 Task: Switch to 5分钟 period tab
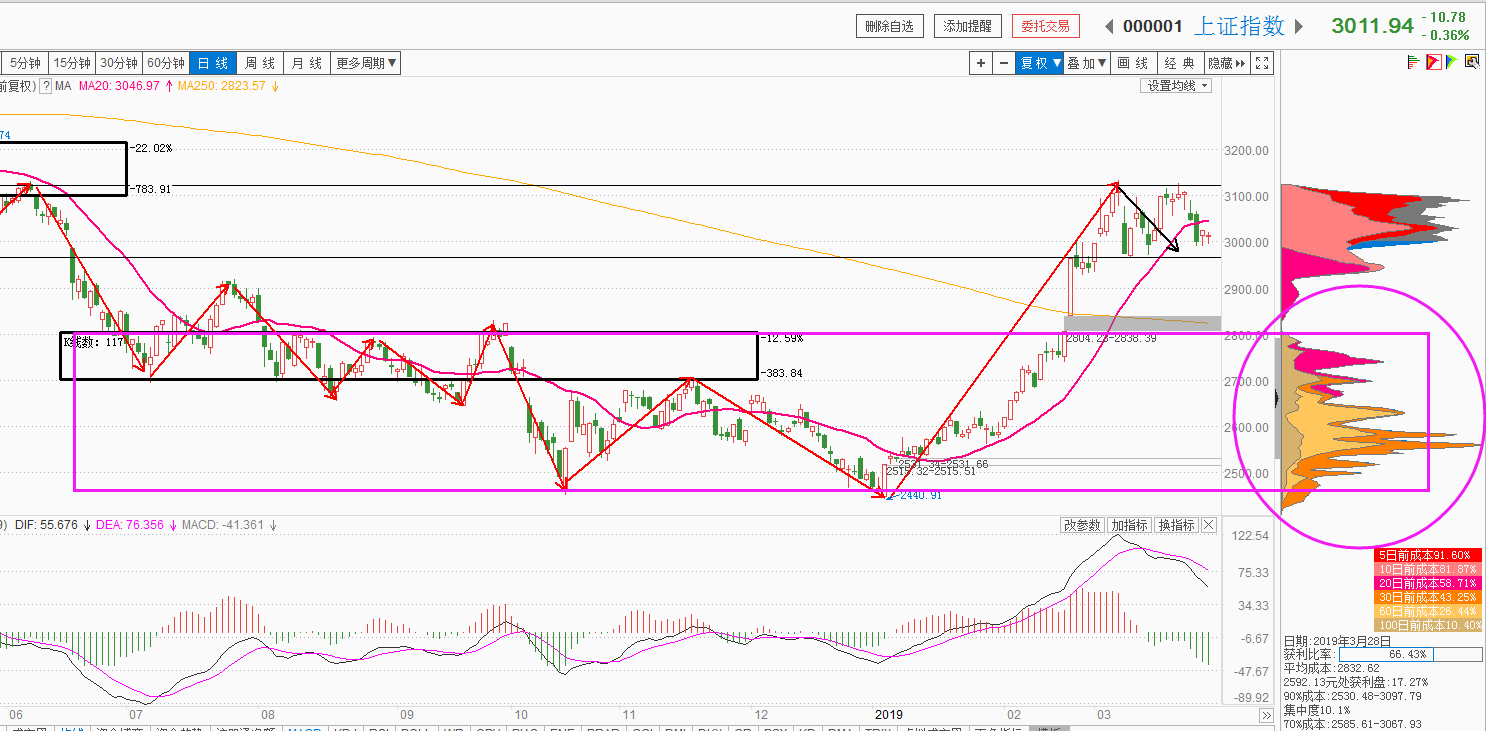pos(25,63)
